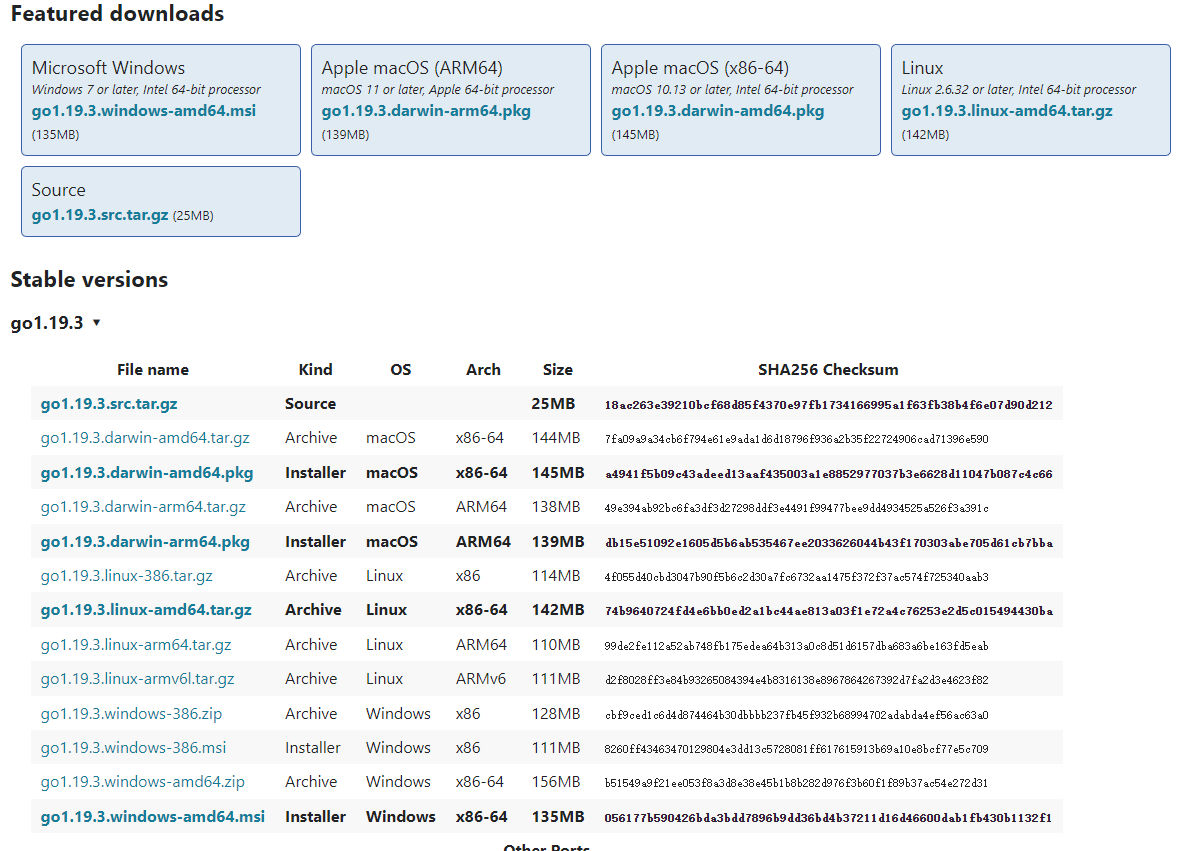
Task: Click the 110MB size cell
Action: pyautogui.click(x=556, y=645)
